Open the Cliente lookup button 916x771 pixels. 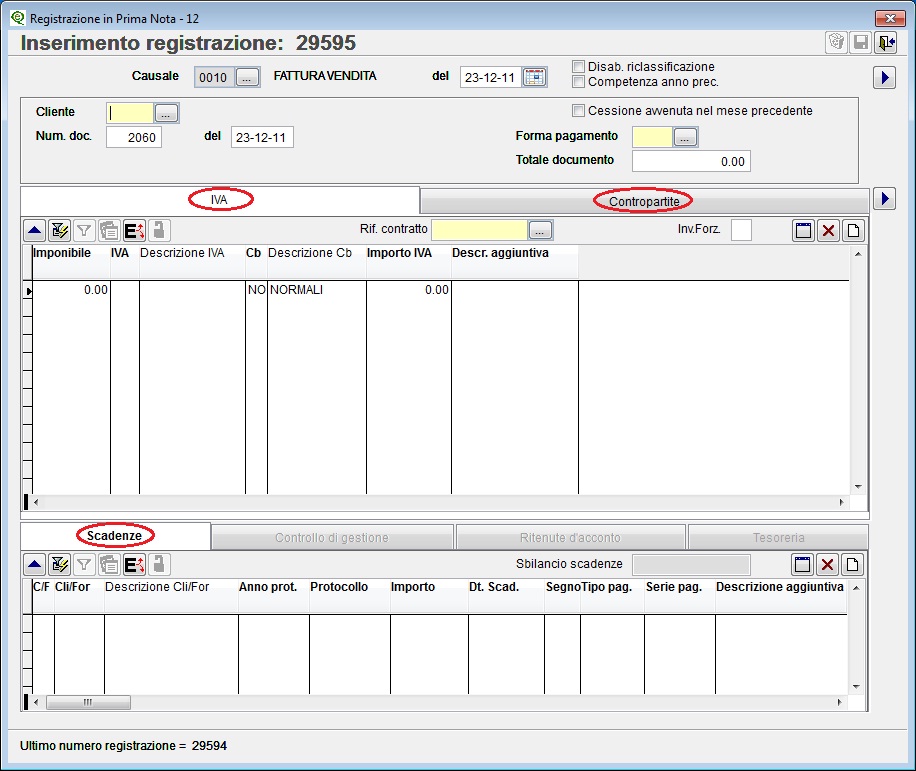tap(167, 113)
